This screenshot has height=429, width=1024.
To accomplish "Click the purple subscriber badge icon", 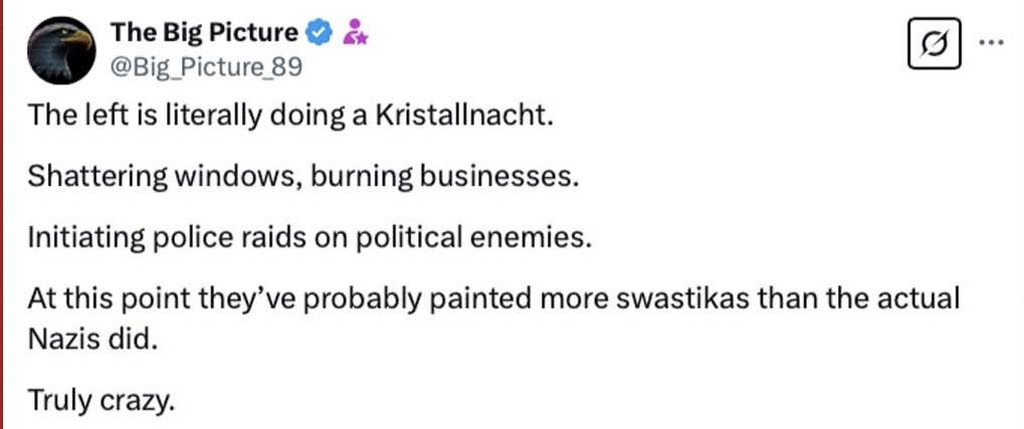I will coord(354,34).
